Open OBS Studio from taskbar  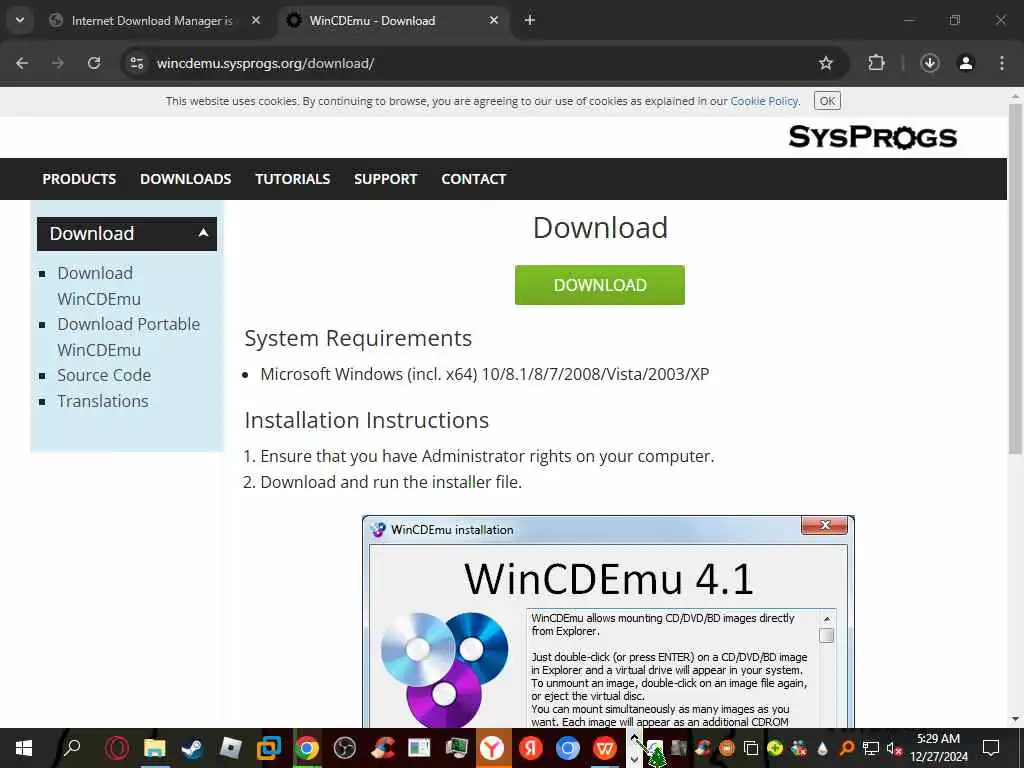(x=344, y=748)
